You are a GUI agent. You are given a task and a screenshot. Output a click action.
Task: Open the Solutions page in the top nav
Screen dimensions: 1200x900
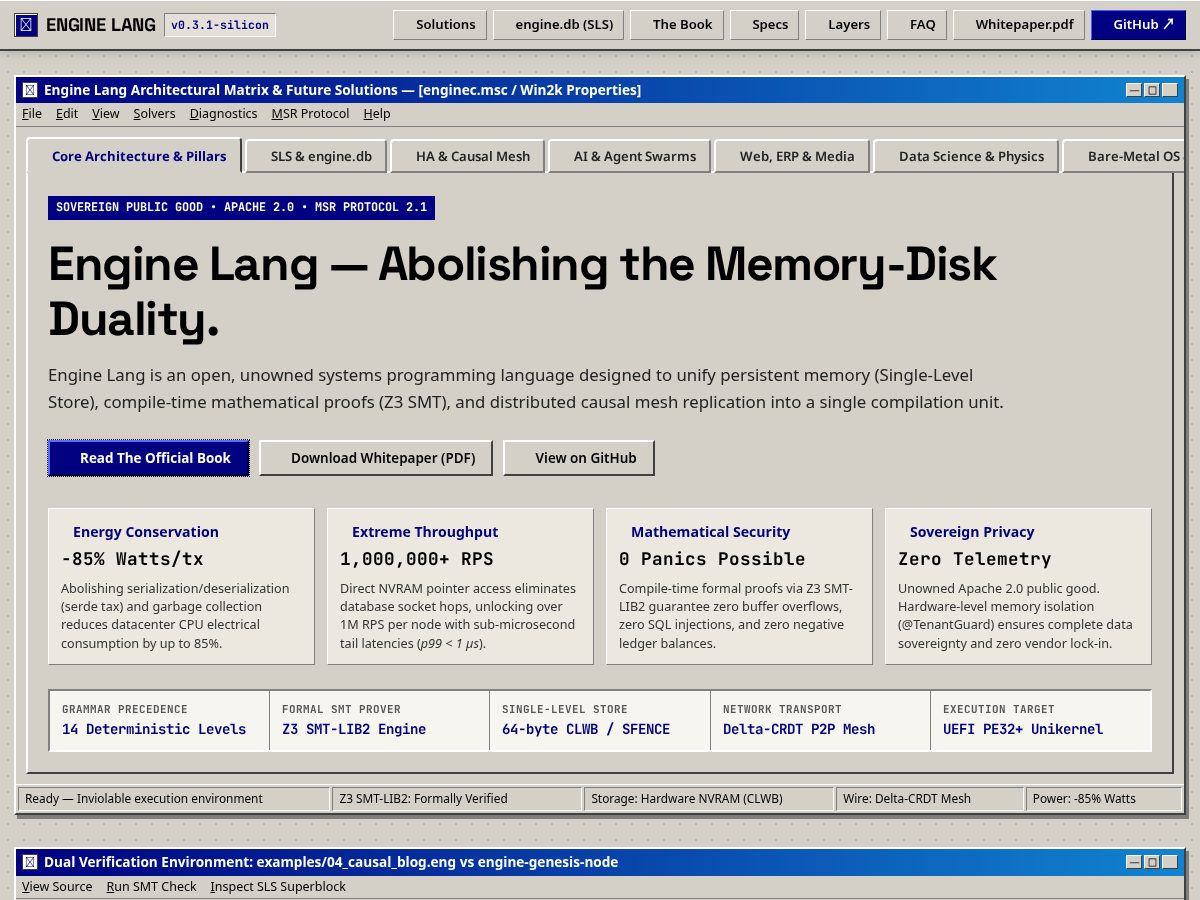coord(440,24)
